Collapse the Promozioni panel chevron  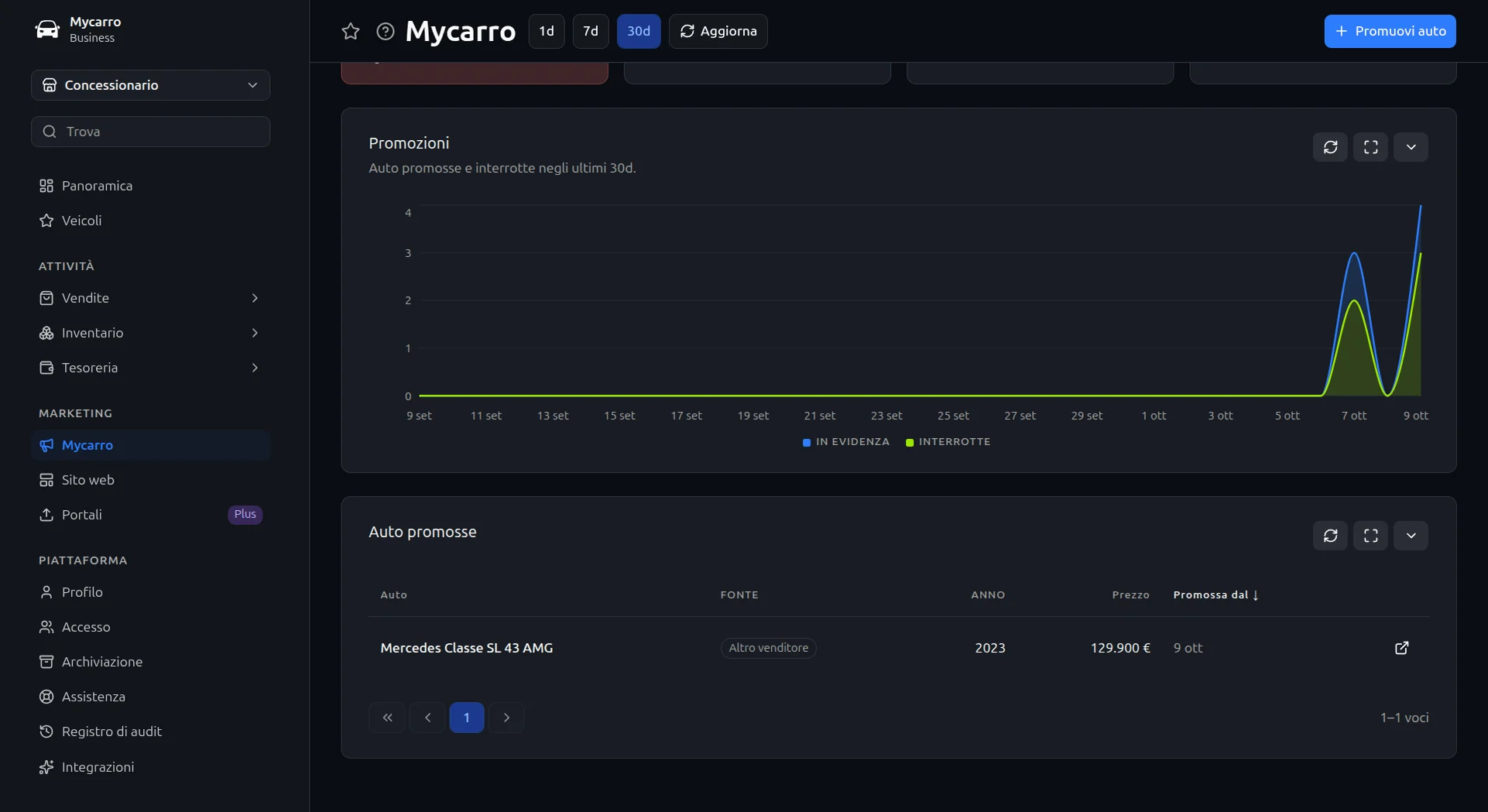(x=1411, y=147)
